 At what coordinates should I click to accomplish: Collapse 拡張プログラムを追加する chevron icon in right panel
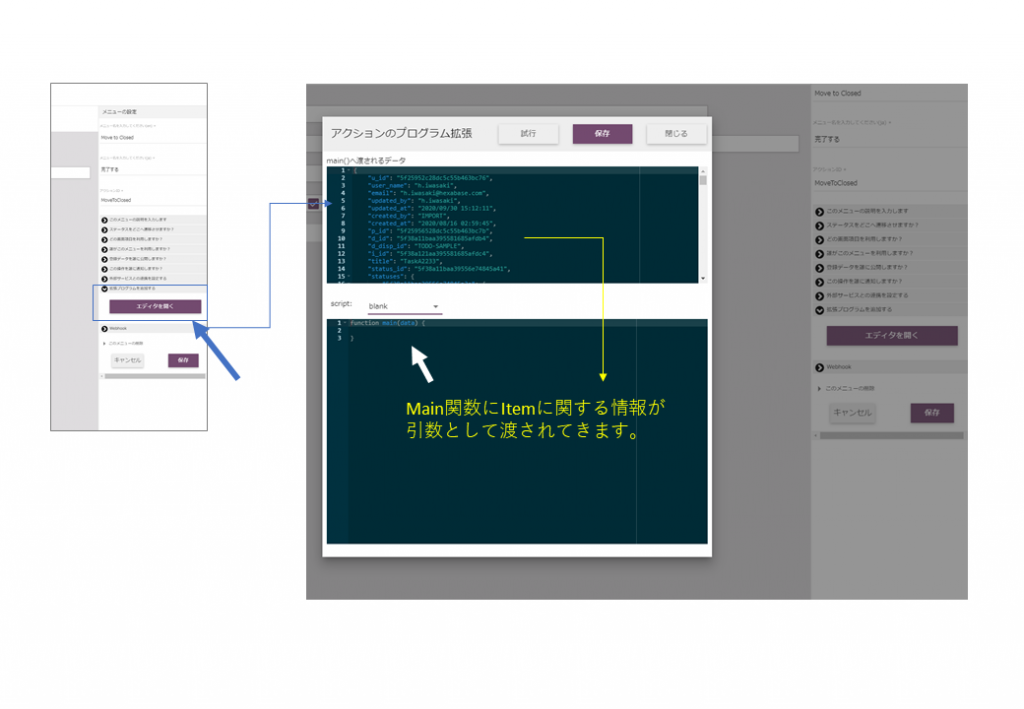820,310
